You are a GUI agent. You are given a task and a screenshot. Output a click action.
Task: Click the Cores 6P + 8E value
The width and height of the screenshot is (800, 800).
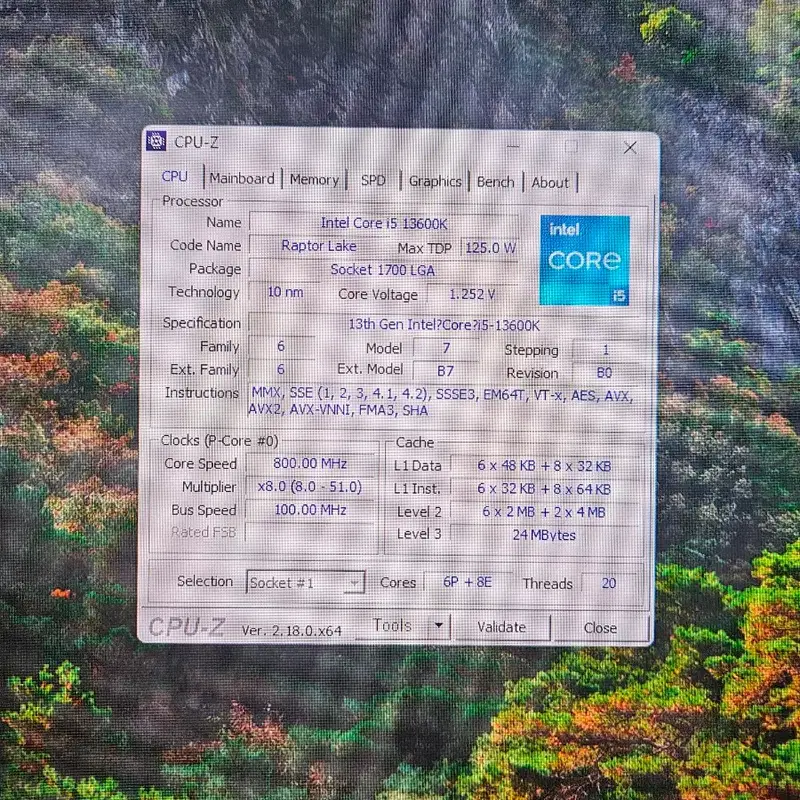click(x=467, y=582)
